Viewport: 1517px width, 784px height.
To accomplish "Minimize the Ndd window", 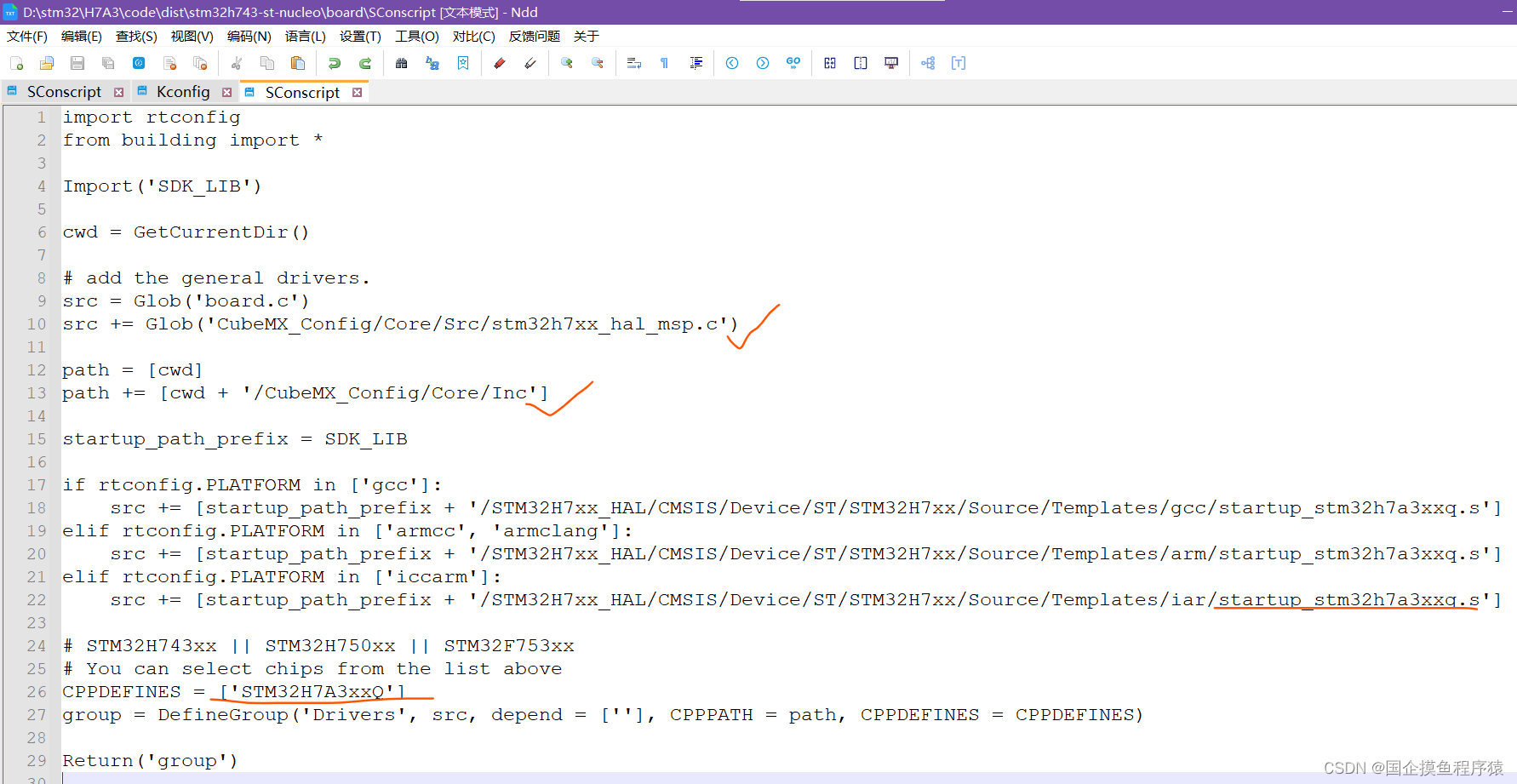I will [1508, 12].
